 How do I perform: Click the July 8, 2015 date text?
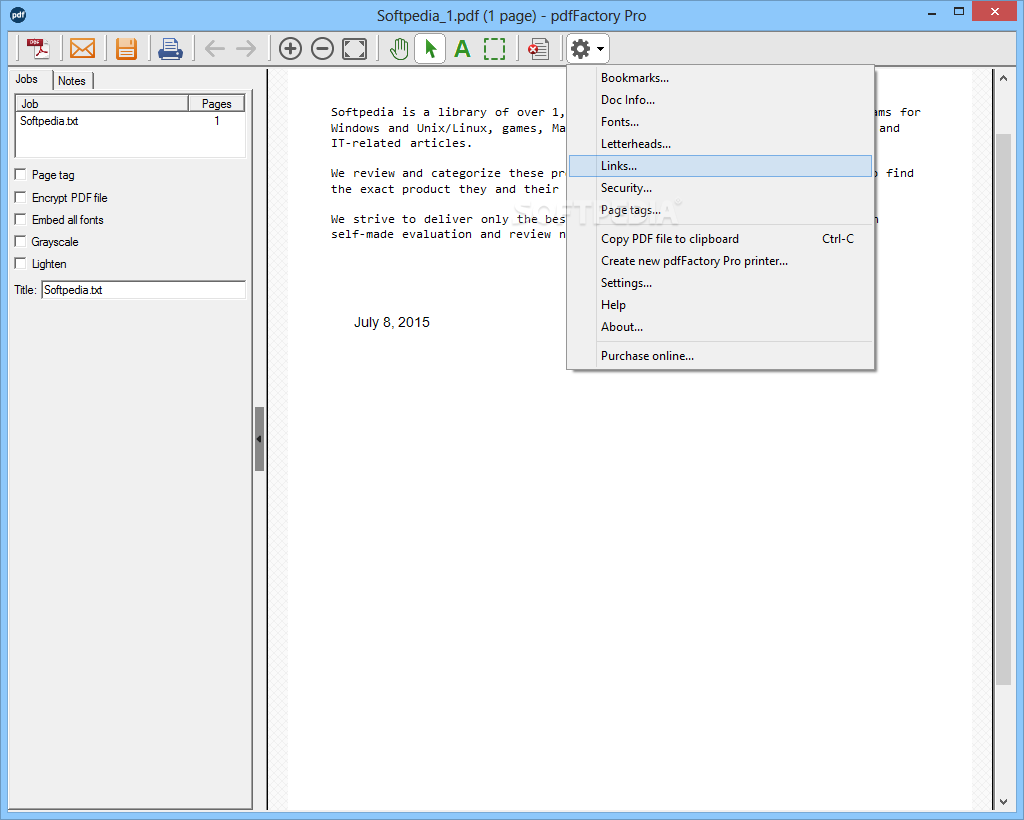point(391,322)
